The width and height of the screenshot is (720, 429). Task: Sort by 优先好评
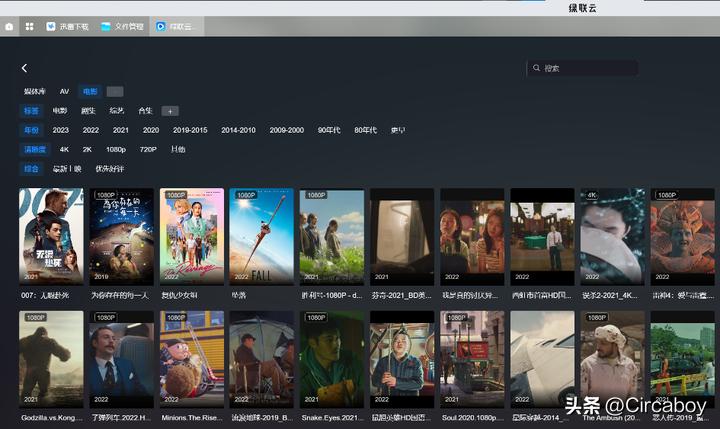[110, 169]
